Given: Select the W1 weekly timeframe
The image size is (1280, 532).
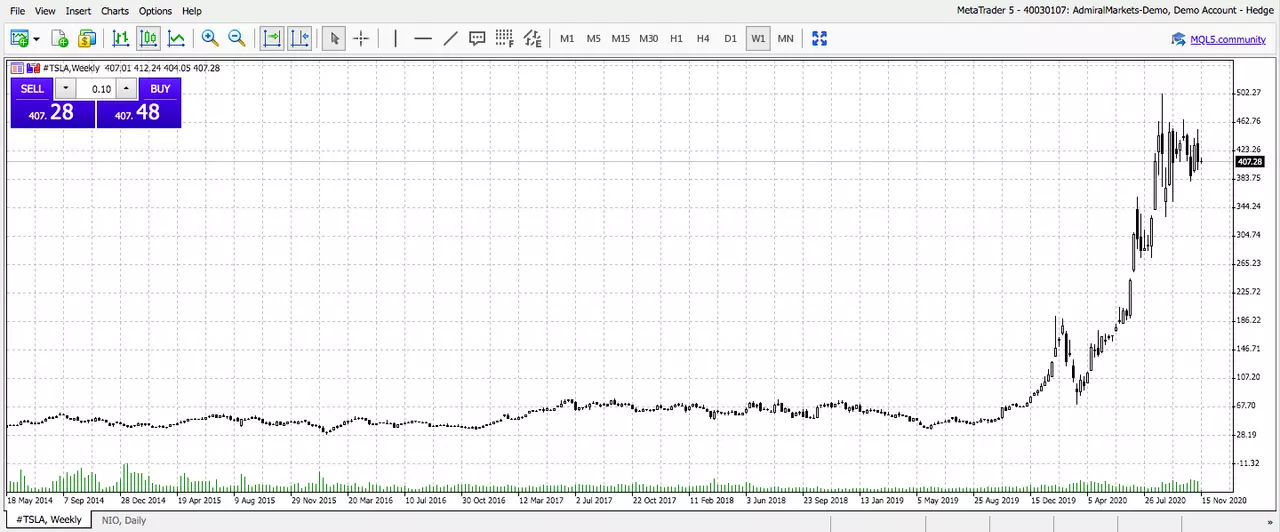Looking at the screenshot, I should pyautogui.click(x=758, y=39).
